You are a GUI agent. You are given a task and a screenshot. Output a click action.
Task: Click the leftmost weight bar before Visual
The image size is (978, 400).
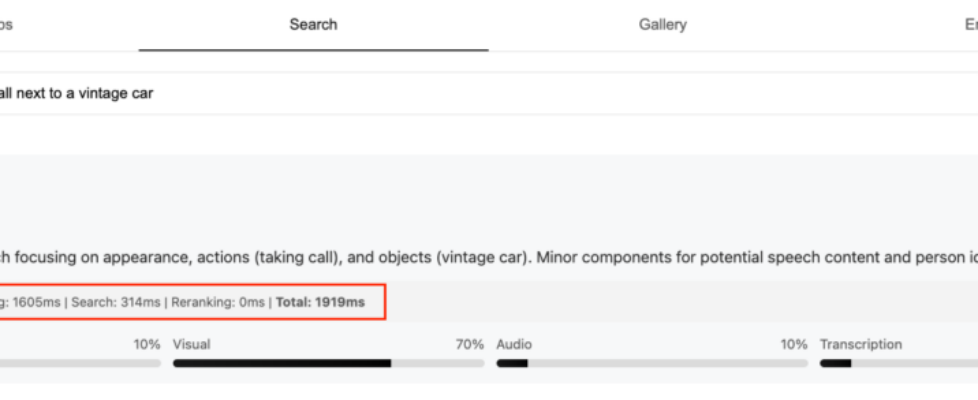pyautogui.click(x=80, y=363)
